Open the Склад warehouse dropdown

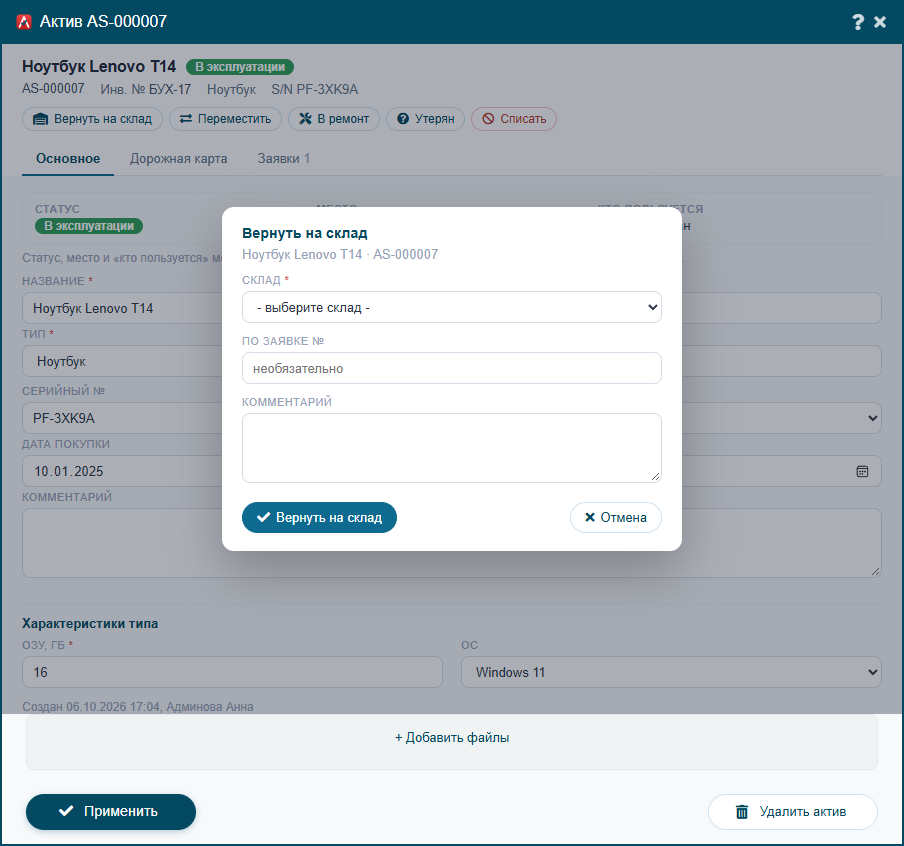click(x=451, y=307)
